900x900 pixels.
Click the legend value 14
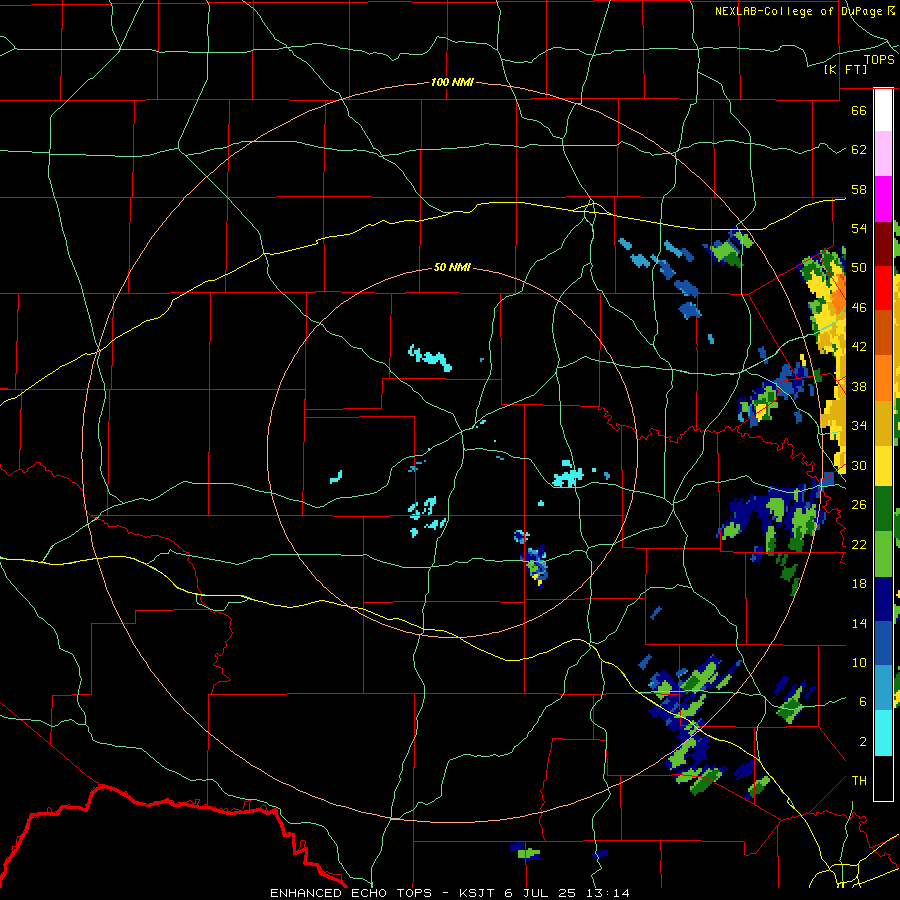pos(859,623)
